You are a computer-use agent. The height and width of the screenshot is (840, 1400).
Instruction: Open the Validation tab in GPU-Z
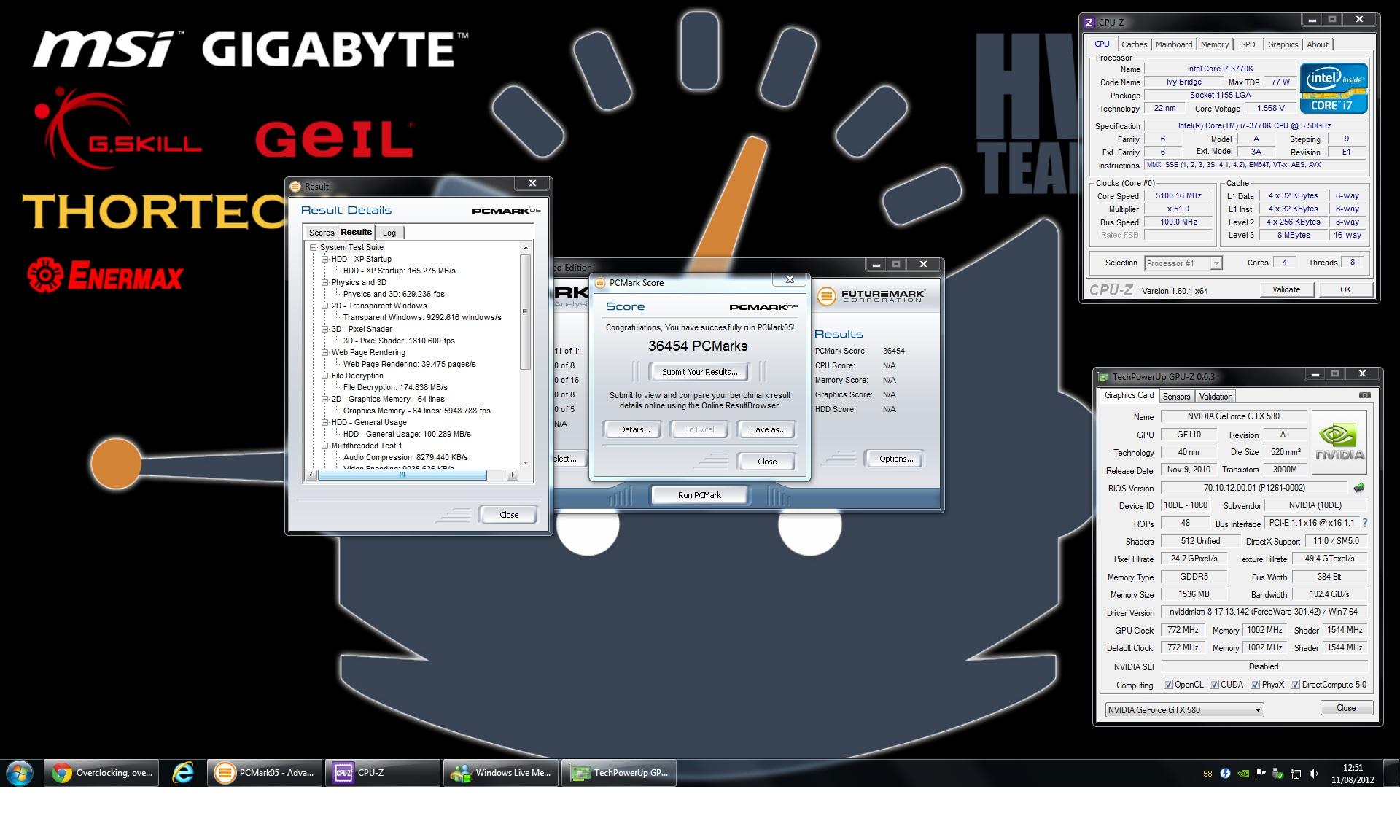pyautogui.click(x=1216, y=397)
